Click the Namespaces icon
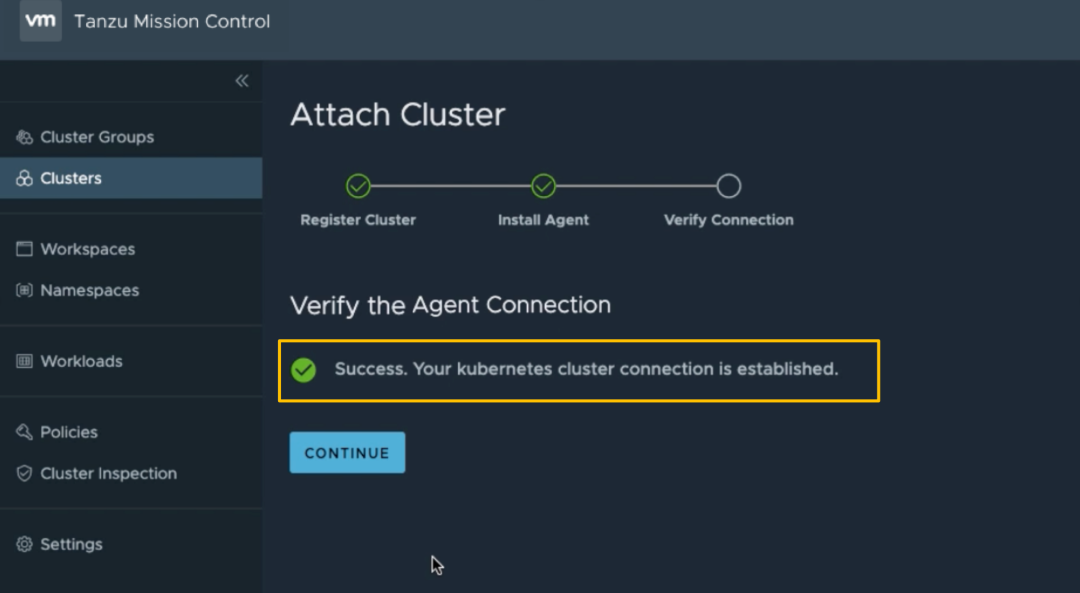 24,290
